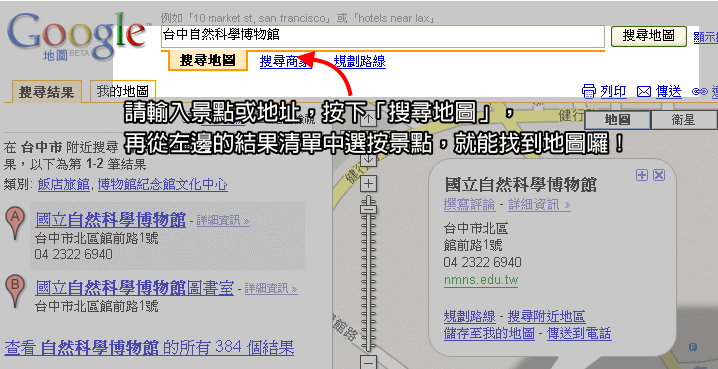
Task: Maximize info balloon with plus icon
Action: 642,175
